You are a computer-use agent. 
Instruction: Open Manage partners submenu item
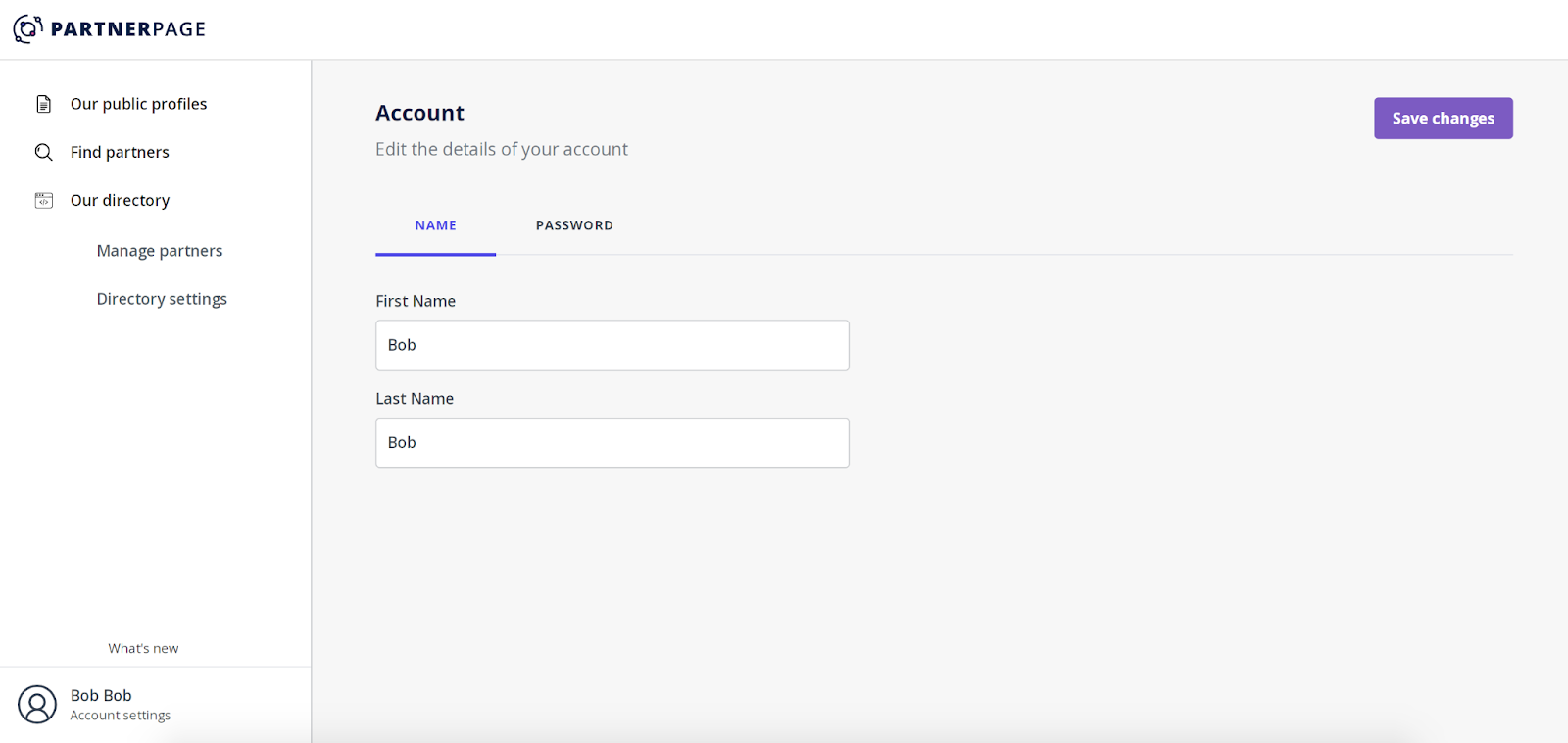click(160, 251)
